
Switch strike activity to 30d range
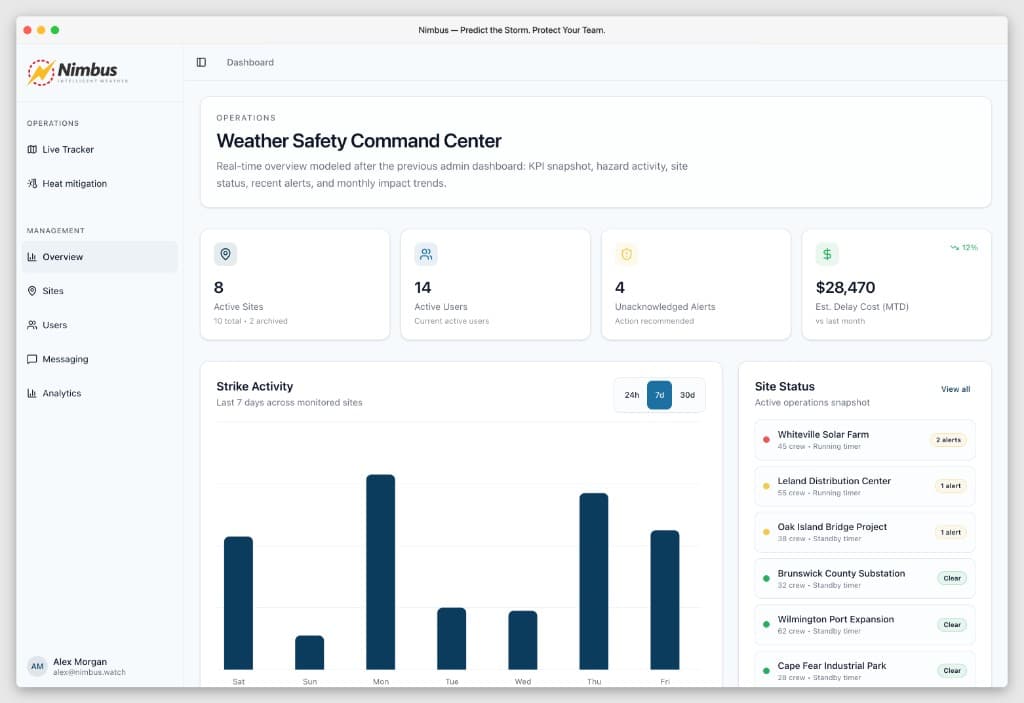tap(687, 395)
